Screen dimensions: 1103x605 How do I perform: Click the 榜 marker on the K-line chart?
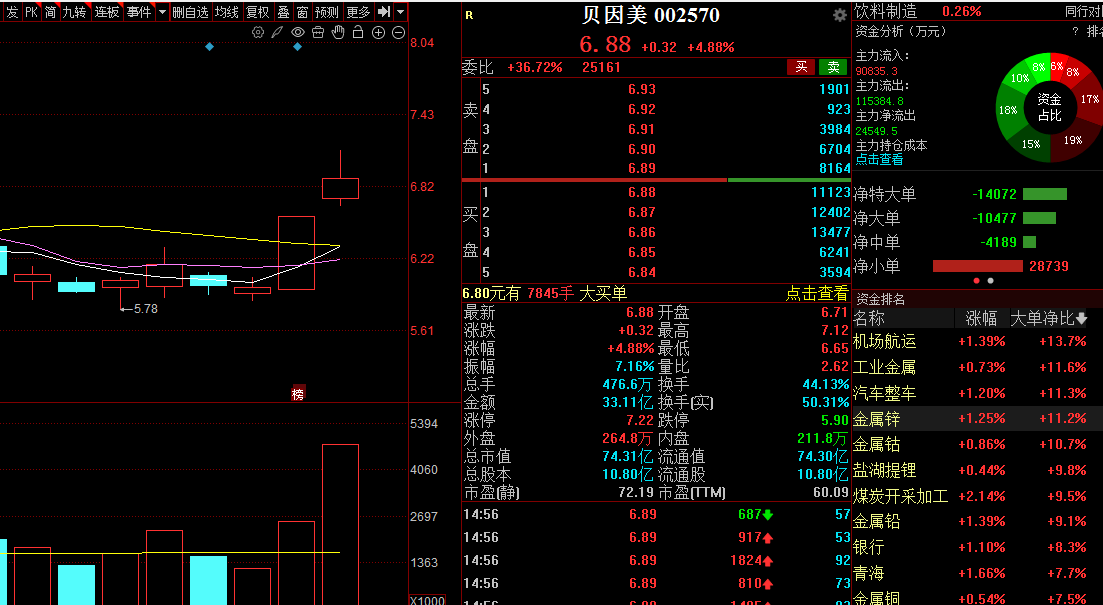[x=298, y=394]
